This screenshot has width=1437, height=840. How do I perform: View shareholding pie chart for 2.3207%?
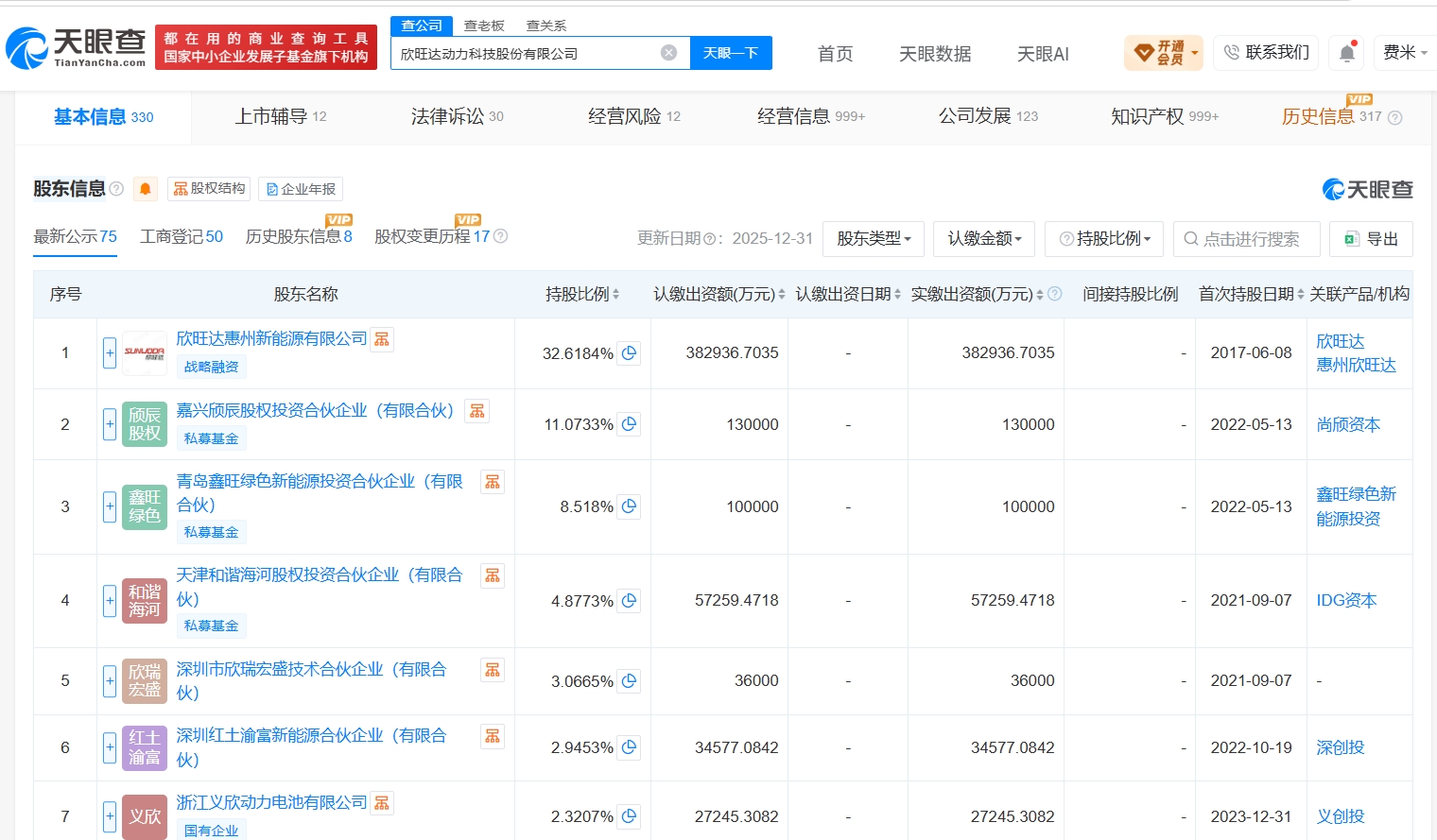point(630,815)
